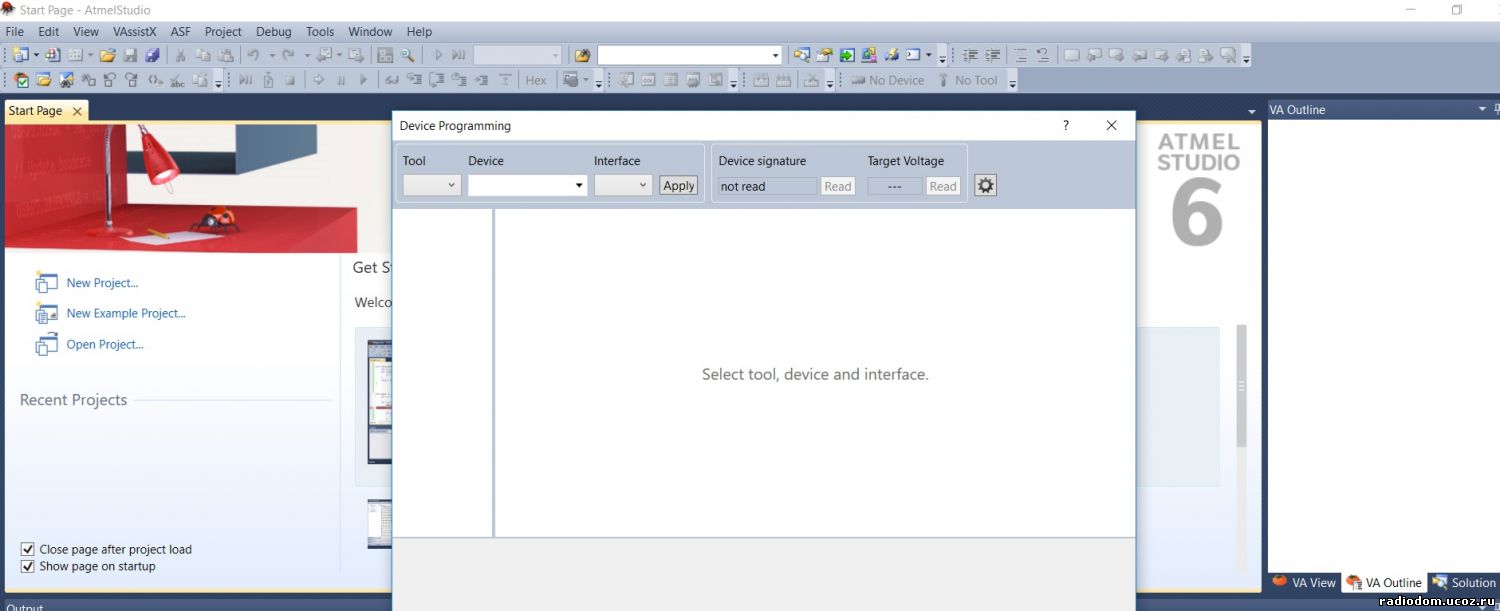Screen dimensions: 1500x611
Task: Expand the Redo history dropdown arrow
Action: click(x=306, y=55)
